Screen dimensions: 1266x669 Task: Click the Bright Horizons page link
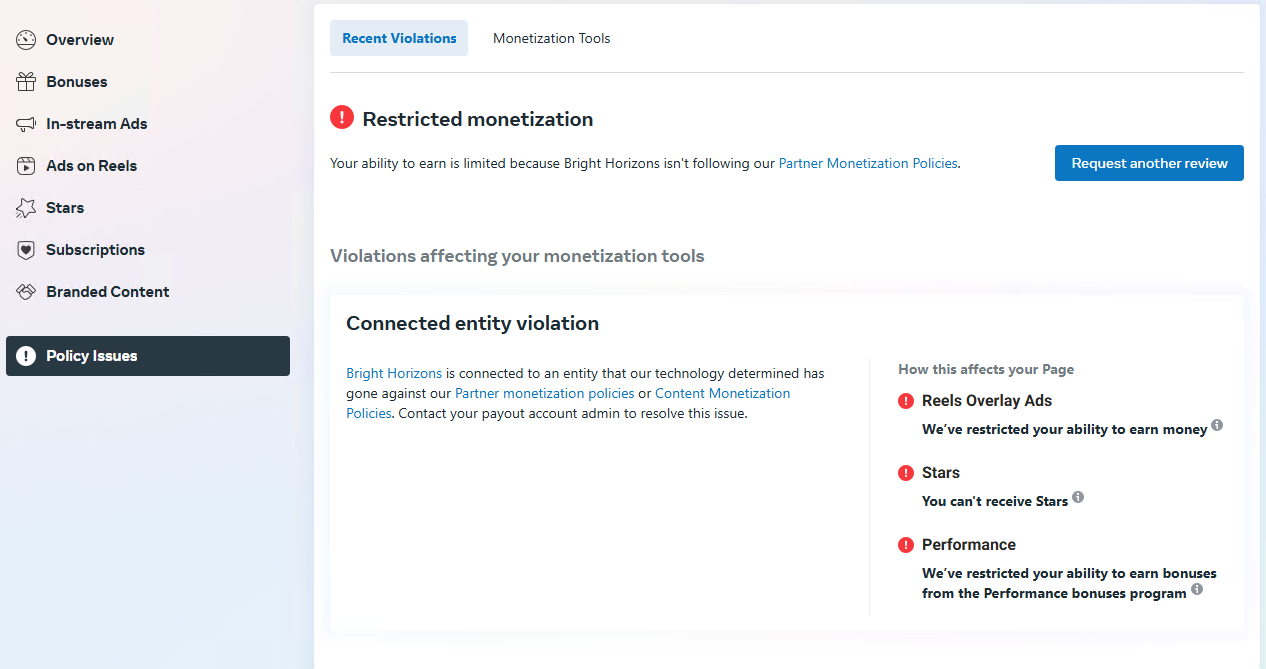(394, 373)
